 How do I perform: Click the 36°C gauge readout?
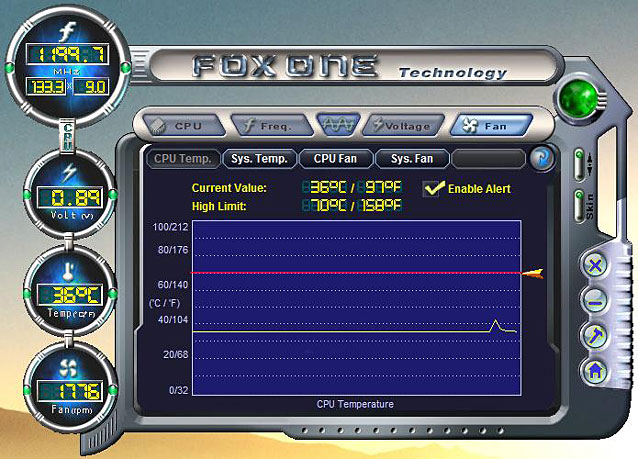coord(70,295)
